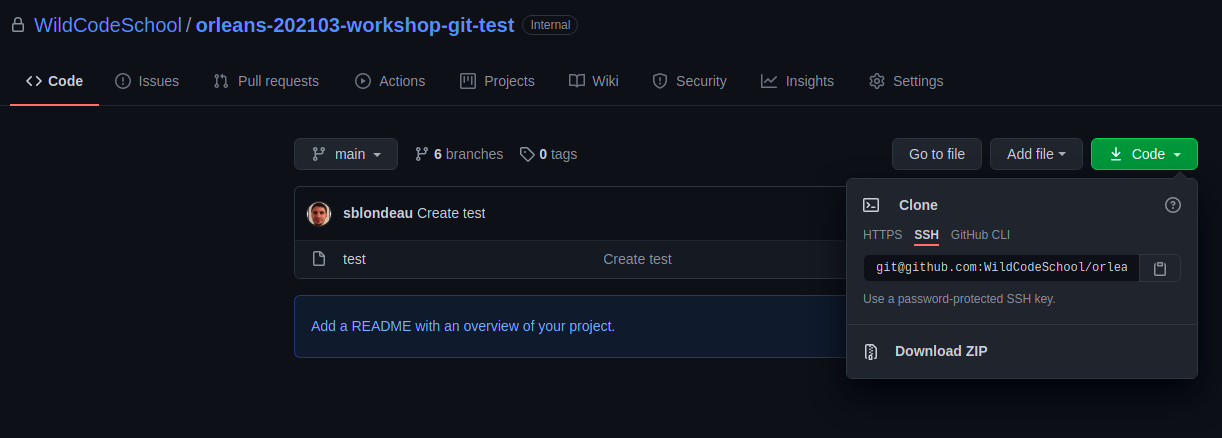
Task: Click the terminal icon beside Clone
Action: 871,205
